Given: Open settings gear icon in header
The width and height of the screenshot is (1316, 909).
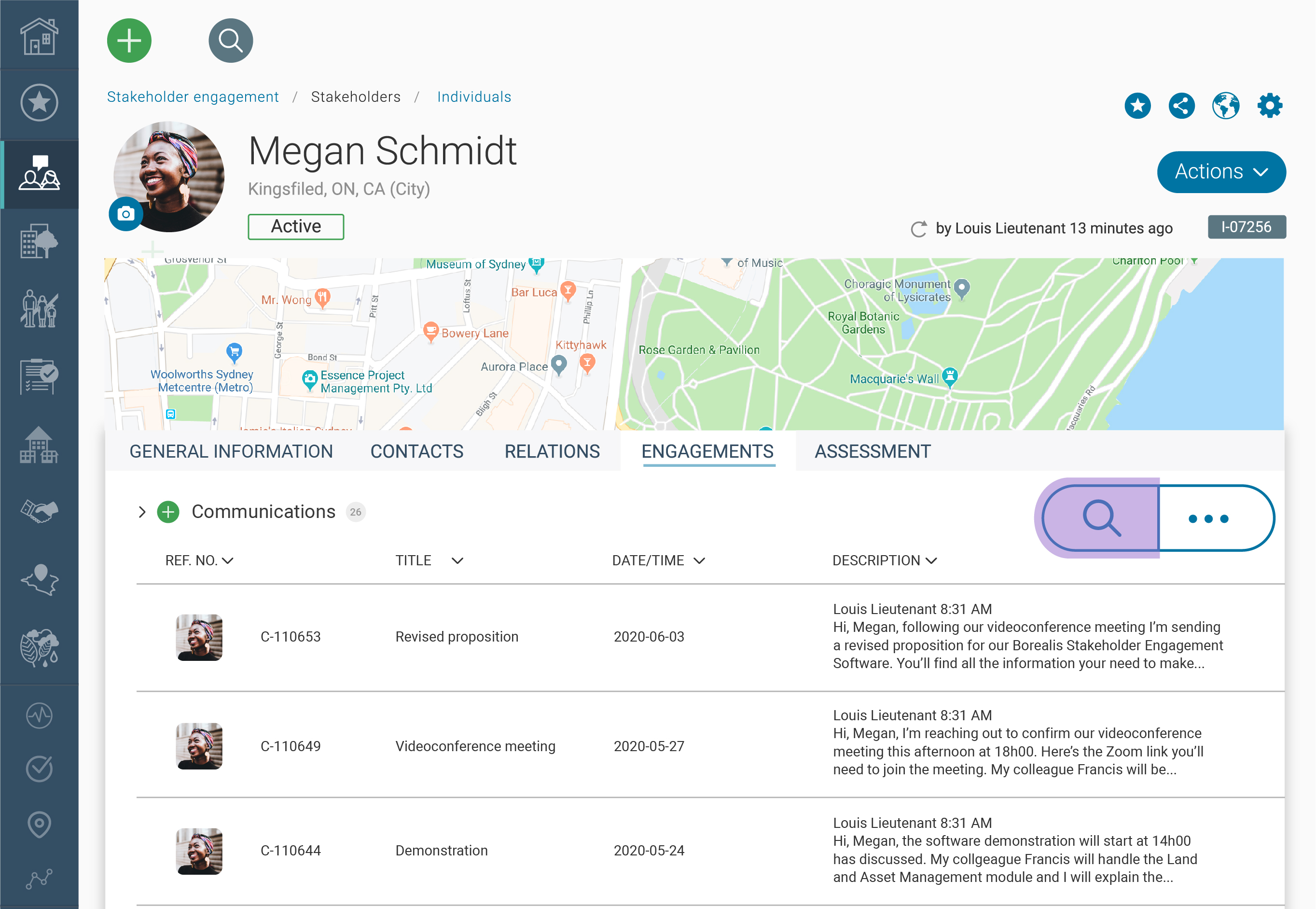Looking at the screenshot, I should click(x=1270, y=105).
